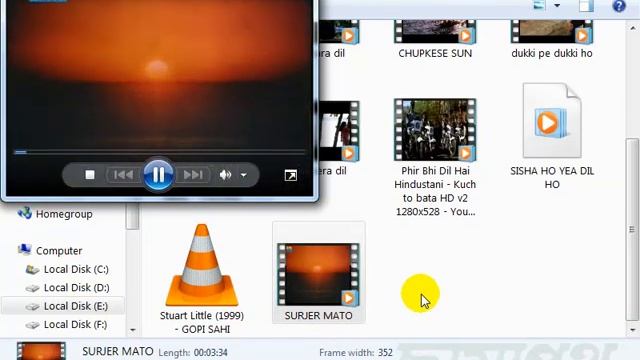The width and height of the screenshot is (640, 360).
Task: Select the SISHA HO YEA DIL HO file icon
Action: pyautogui.click(x=552, y=121)
